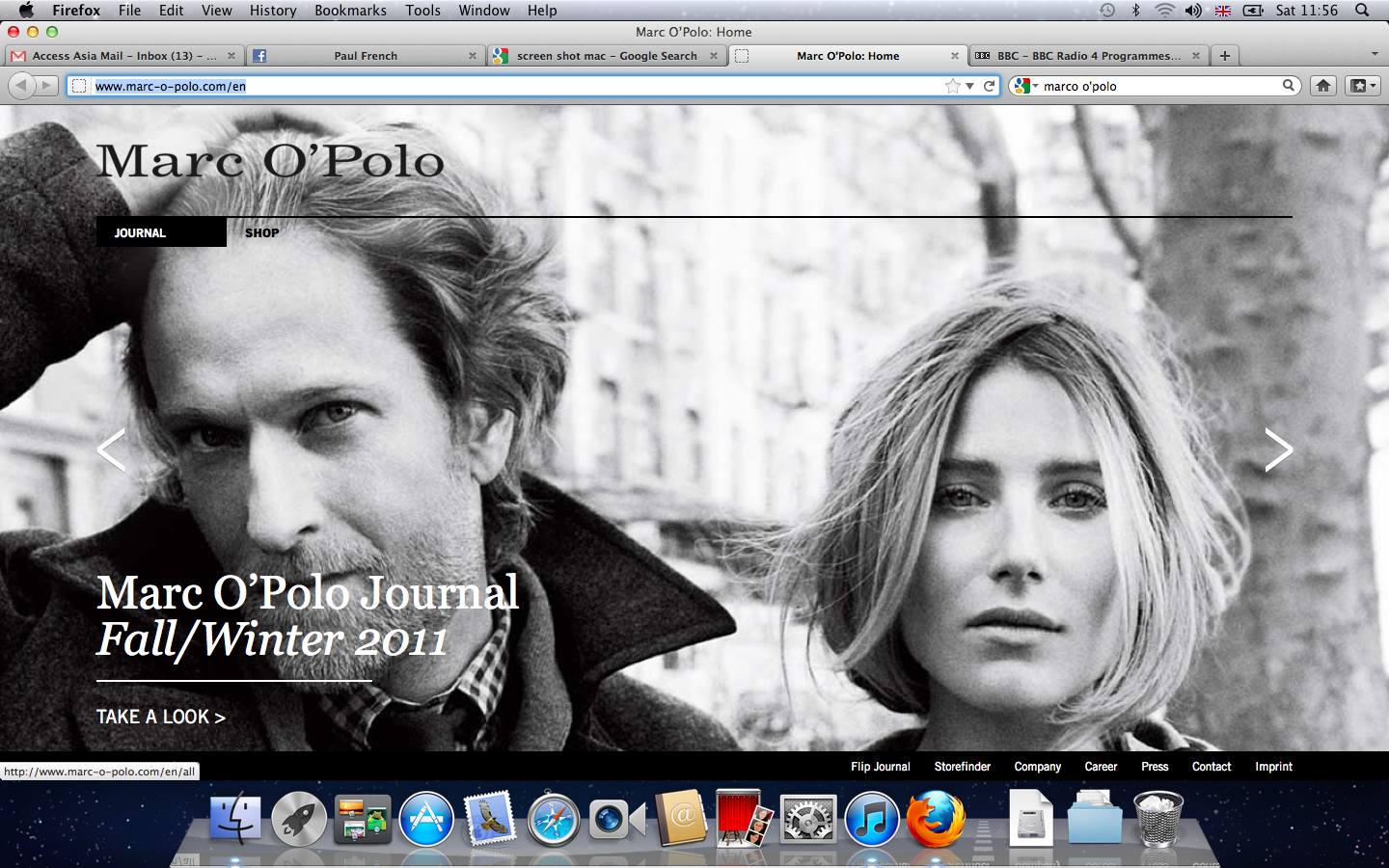Open the Flip Journal footer link

point(880,767)
